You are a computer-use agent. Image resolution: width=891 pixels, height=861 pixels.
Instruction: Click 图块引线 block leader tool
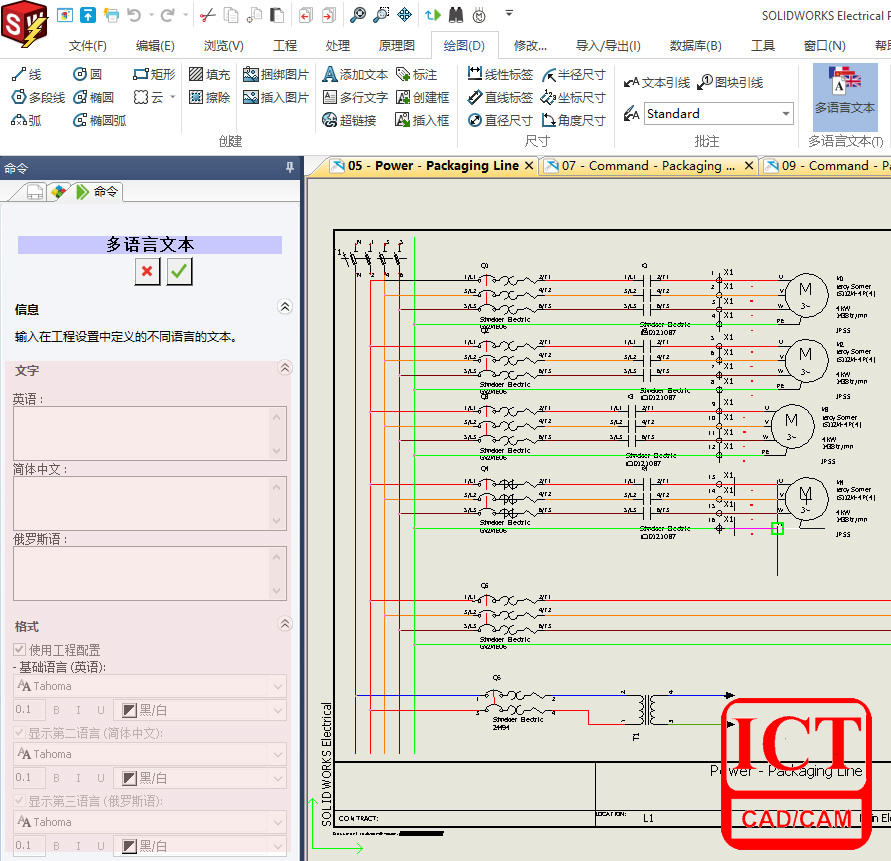[730, 82]
